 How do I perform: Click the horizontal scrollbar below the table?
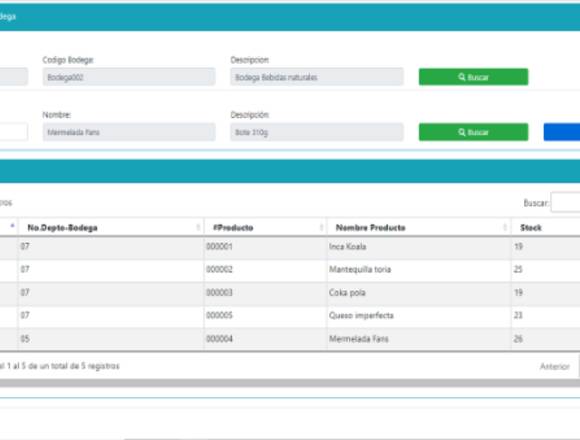290,383
